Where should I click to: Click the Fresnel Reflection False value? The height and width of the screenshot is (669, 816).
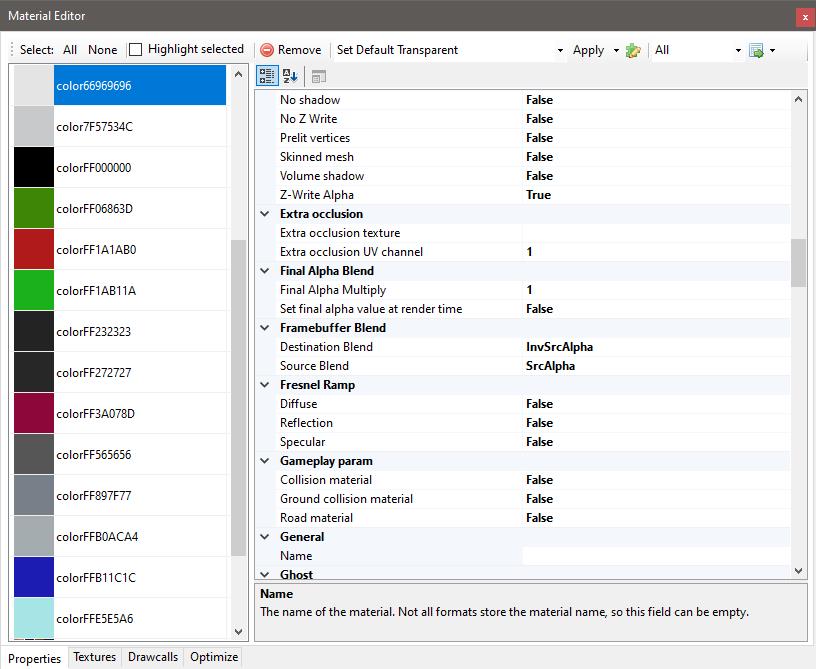539,422
